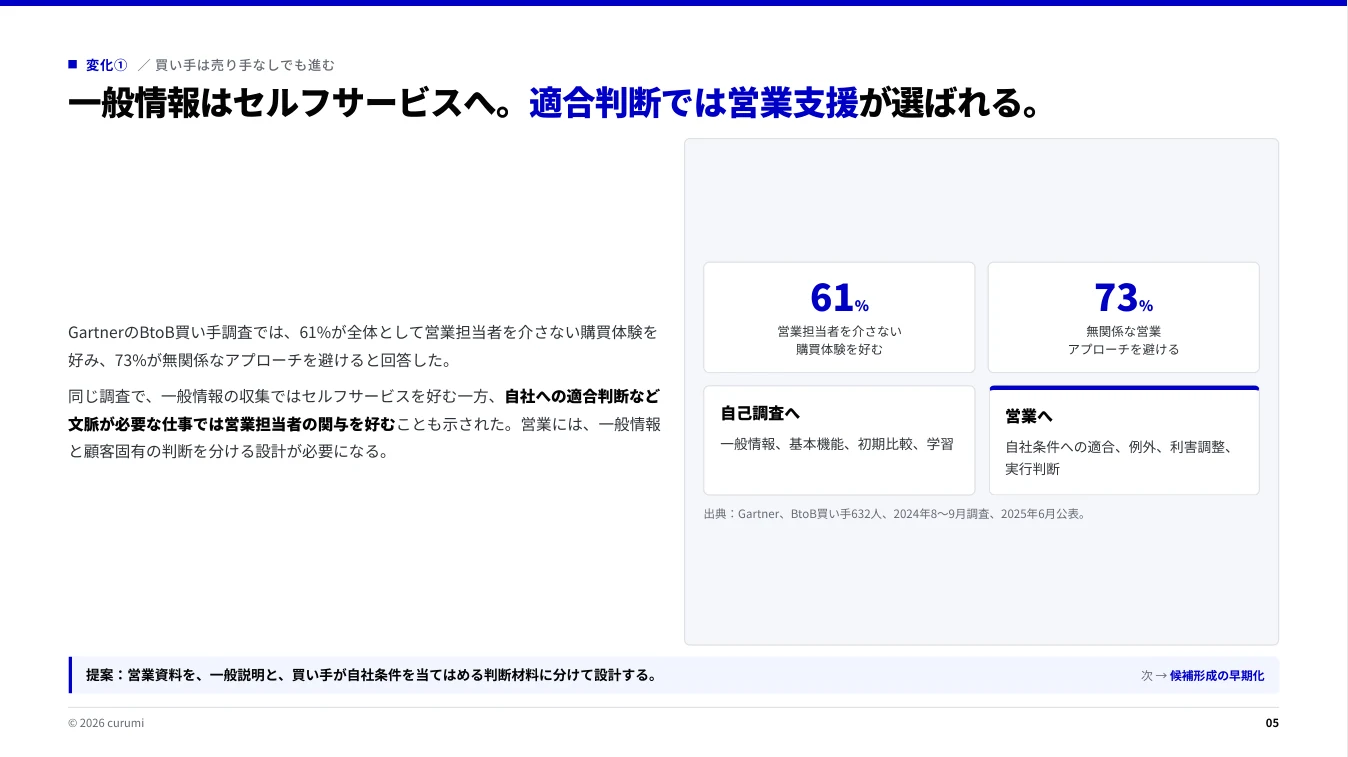This screenshot has height=757, width=1348.
Task: Click the subtitle '買い手は売り手なしでも進む'
Action: coord(244,65)
